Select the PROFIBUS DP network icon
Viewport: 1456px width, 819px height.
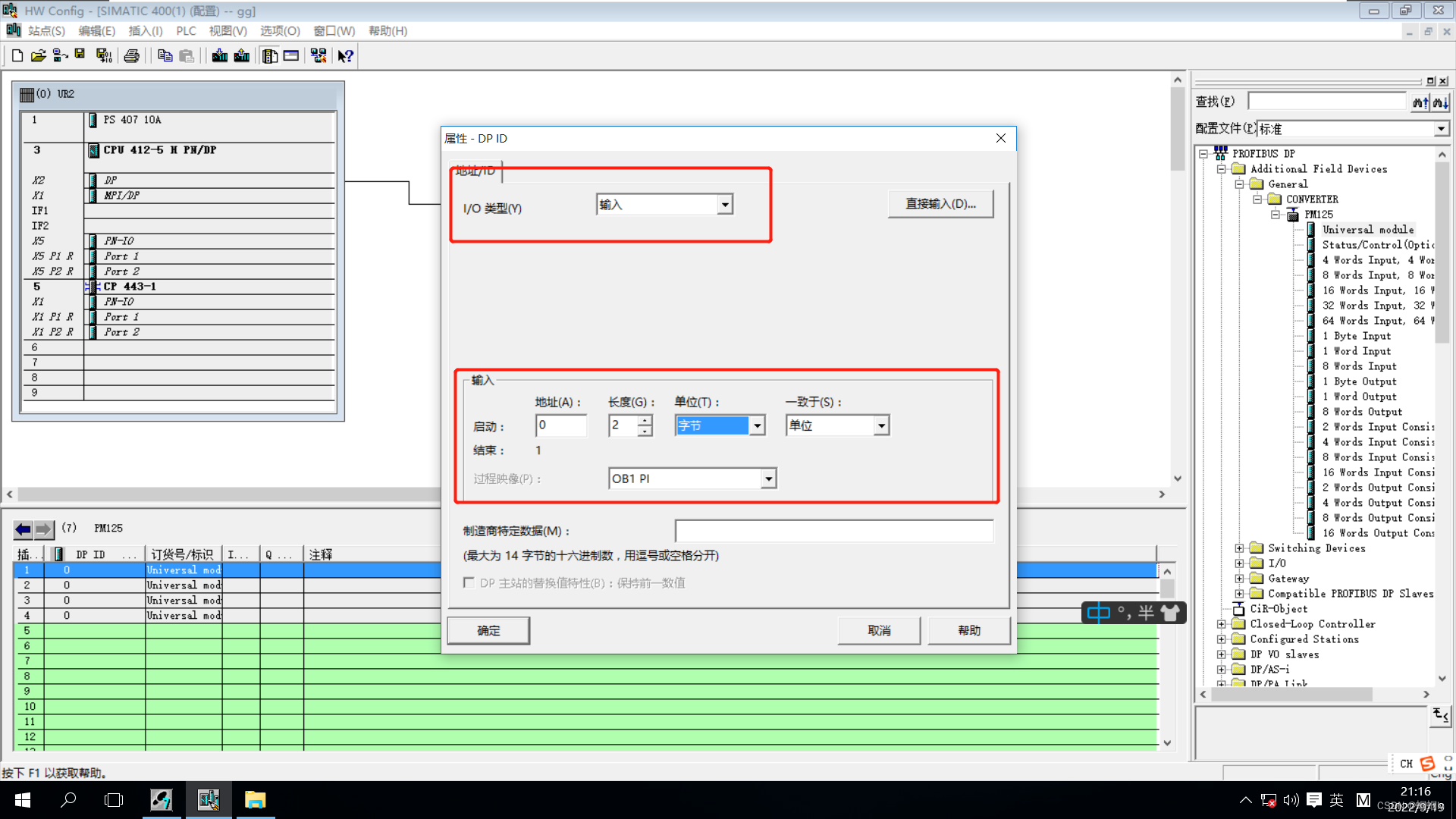pos(1220,153)
